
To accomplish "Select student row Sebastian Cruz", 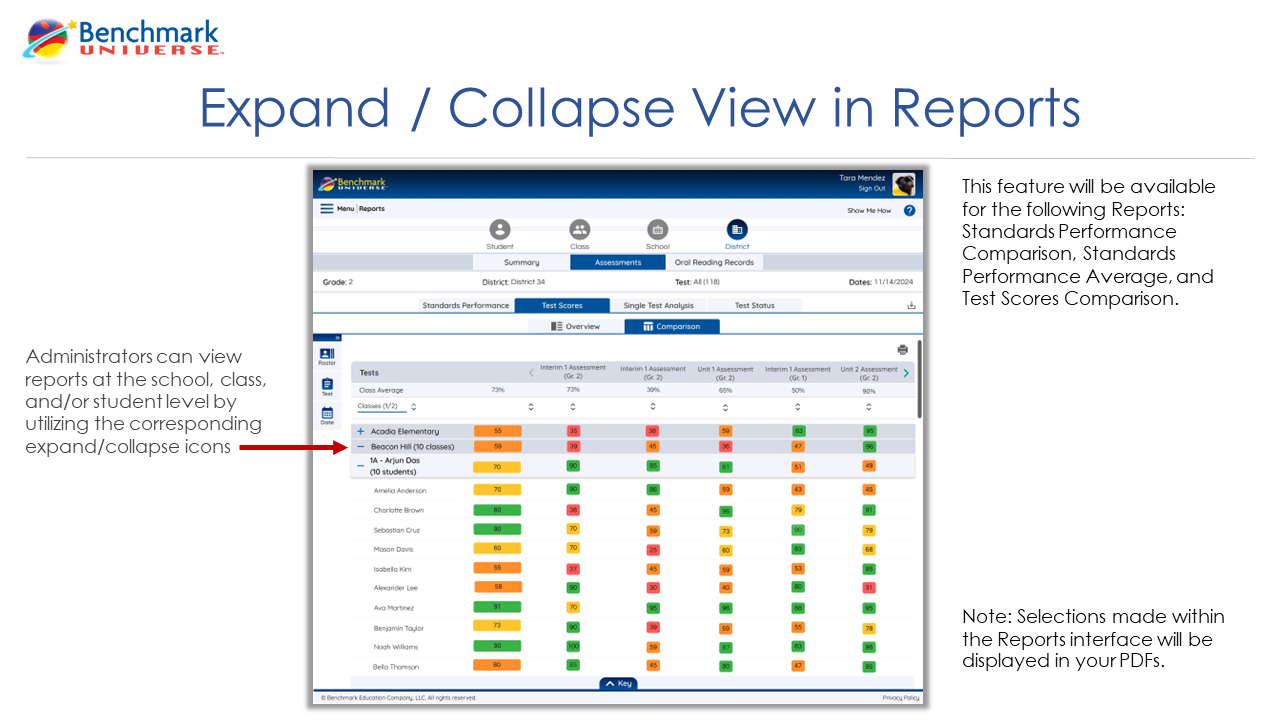I will coord(632,530).
